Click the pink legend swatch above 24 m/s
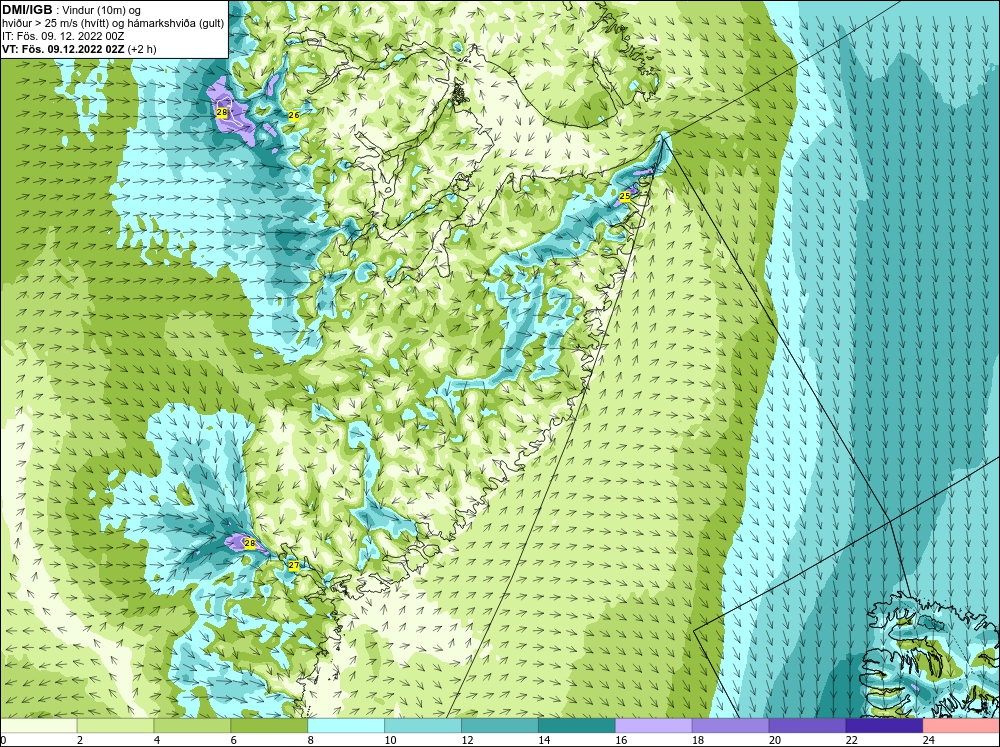 point(961,725)
